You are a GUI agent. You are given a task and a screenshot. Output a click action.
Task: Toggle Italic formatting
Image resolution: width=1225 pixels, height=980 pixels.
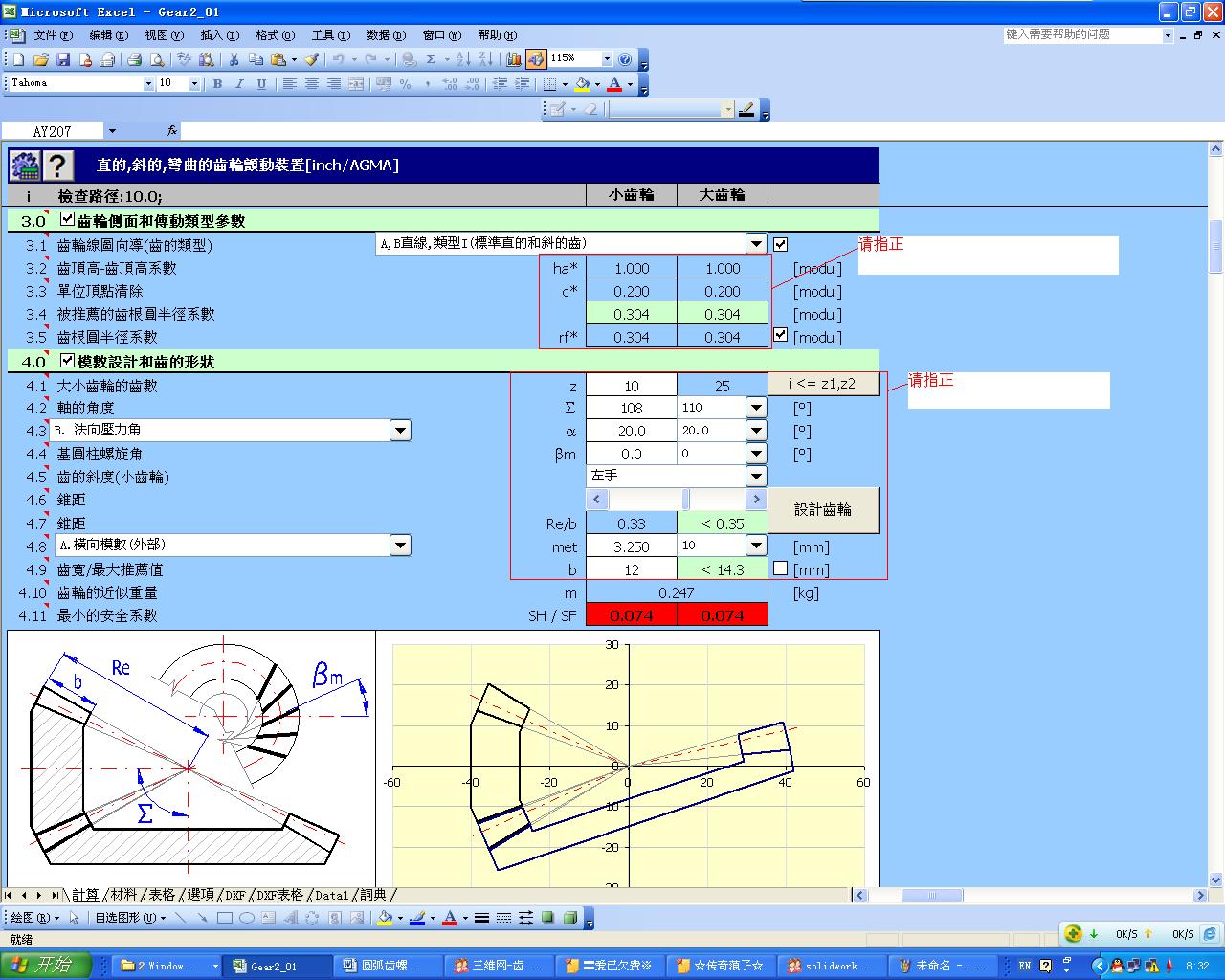click(x=239, y=84)
